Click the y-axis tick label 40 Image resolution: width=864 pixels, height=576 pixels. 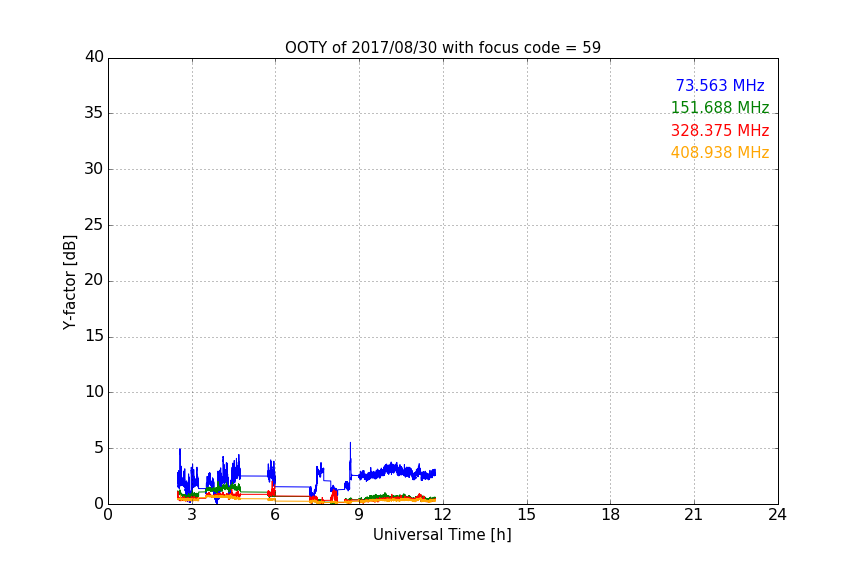pyautogui.click(x=94, y=57)
